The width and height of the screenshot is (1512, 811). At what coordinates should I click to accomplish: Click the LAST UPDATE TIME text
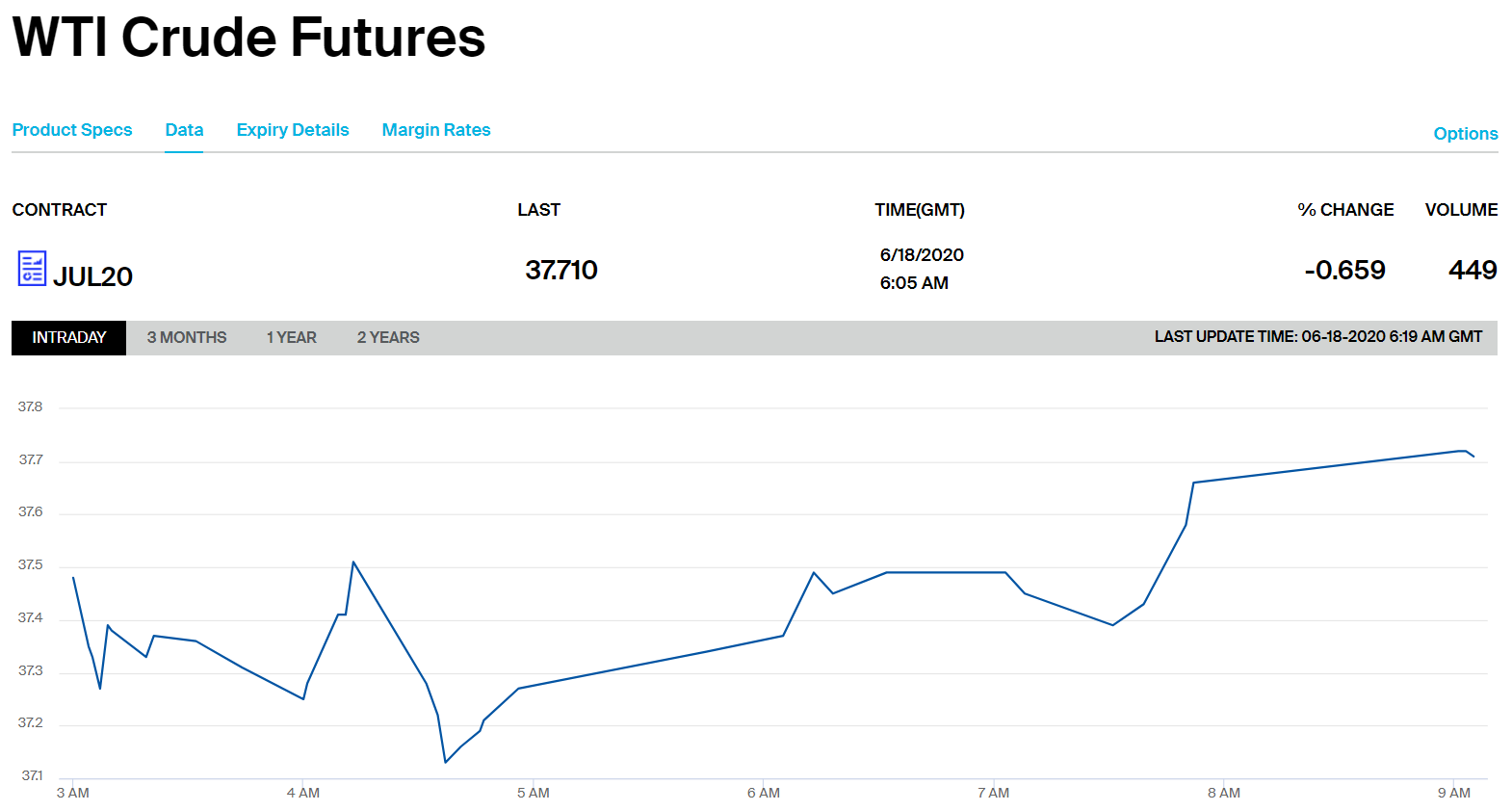click(x=1318, y=337)
